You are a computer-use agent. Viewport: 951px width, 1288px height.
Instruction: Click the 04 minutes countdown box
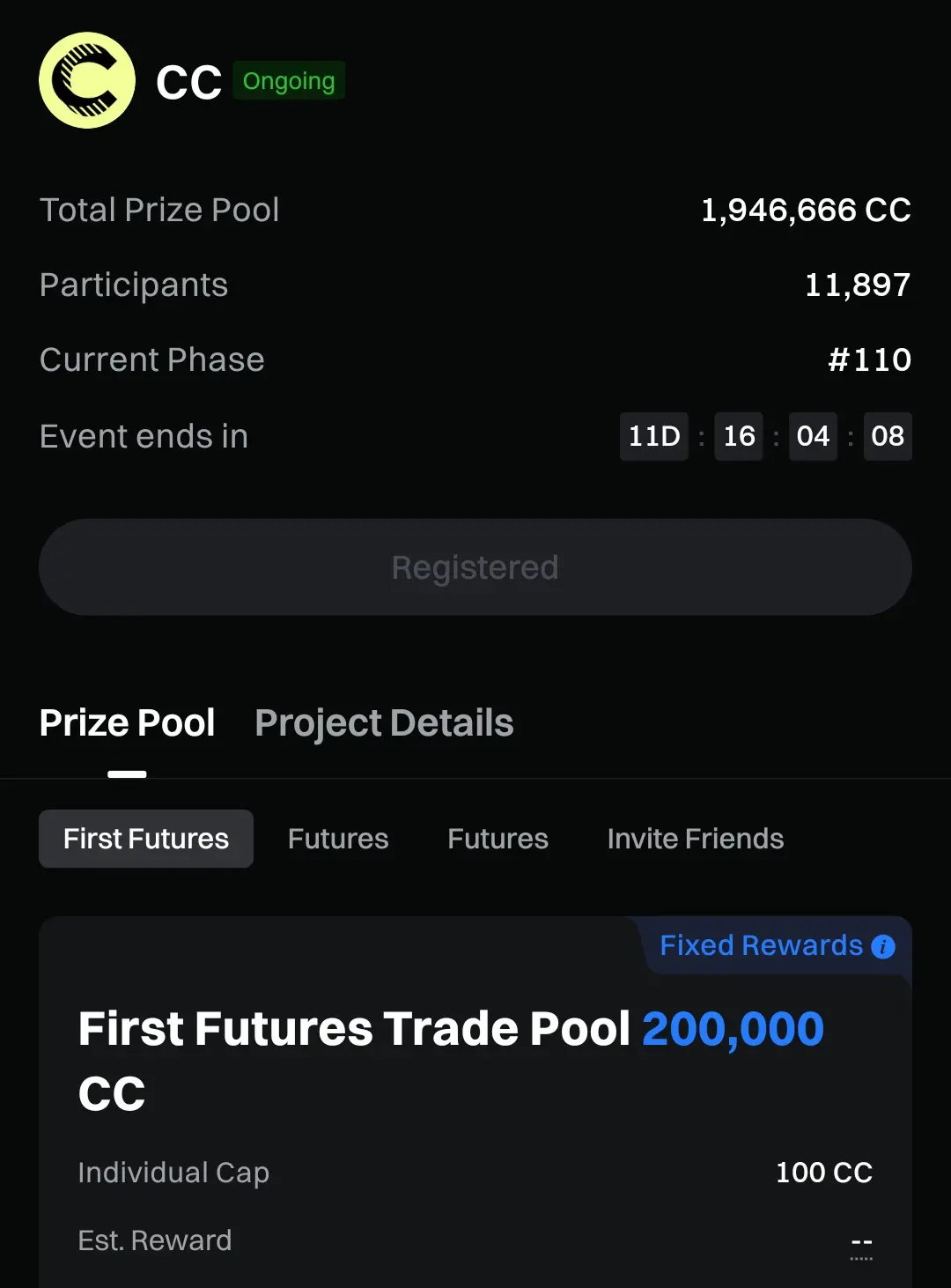pos(813,436)
